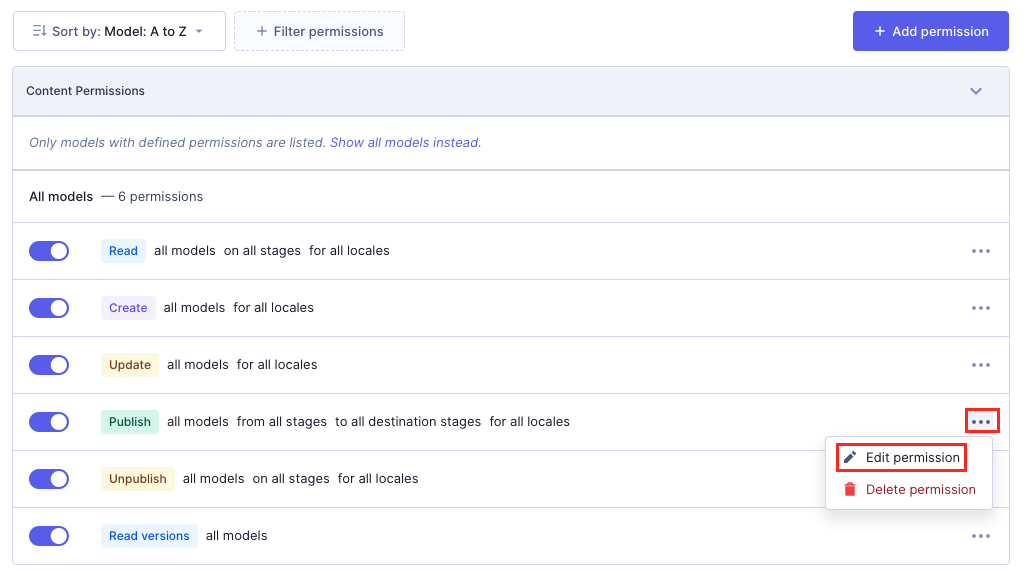Open the Sort by Model A to Z dropdown
1028x572 pixels.
[x=119, y=31]
